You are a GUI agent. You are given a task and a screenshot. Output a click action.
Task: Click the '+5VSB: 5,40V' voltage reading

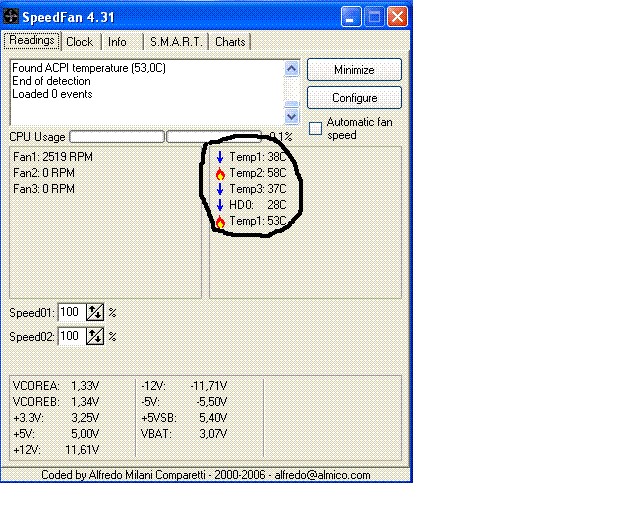click(184, 418)
